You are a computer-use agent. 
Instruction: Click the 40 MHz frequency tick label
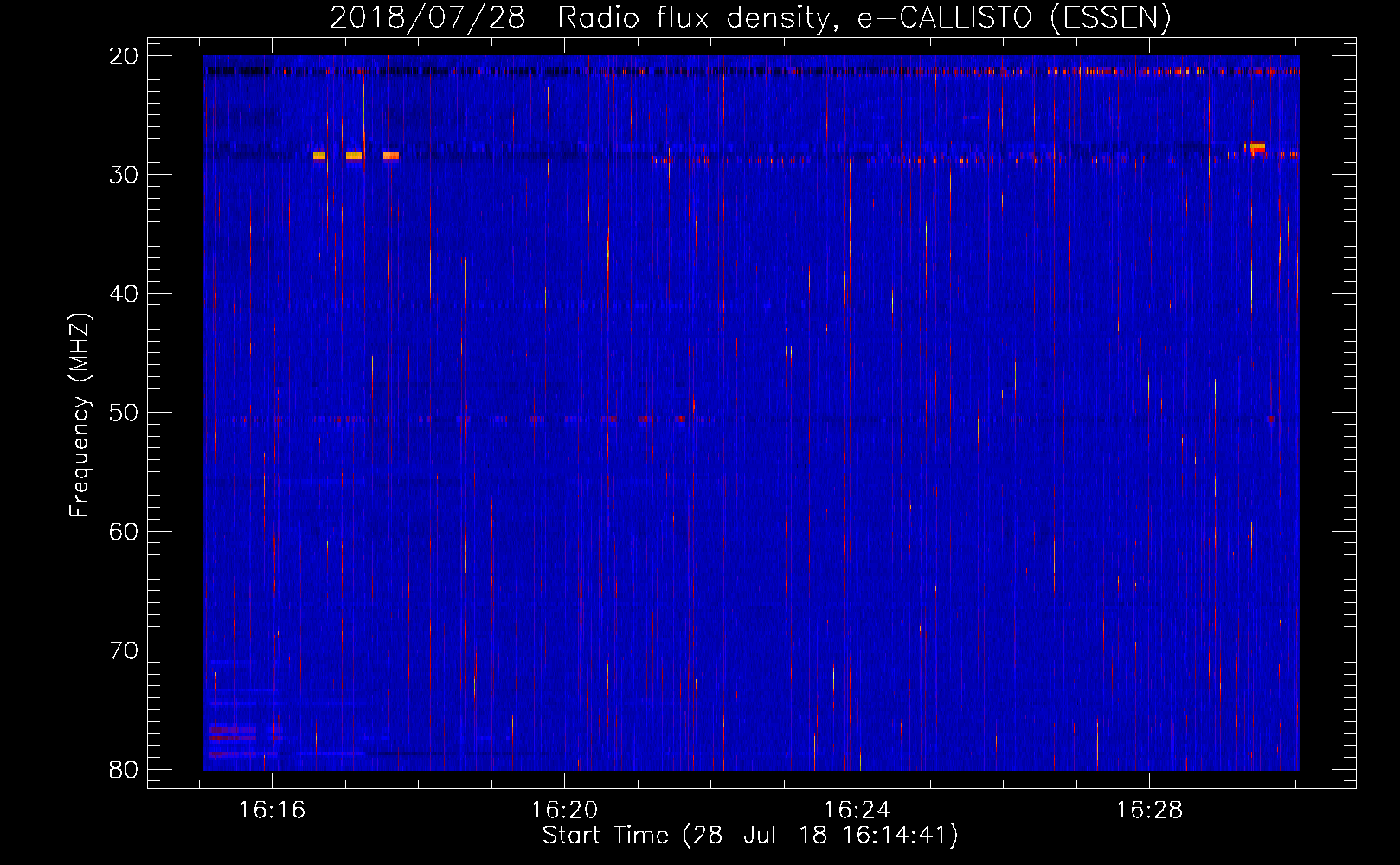click(x=124, y=294)
